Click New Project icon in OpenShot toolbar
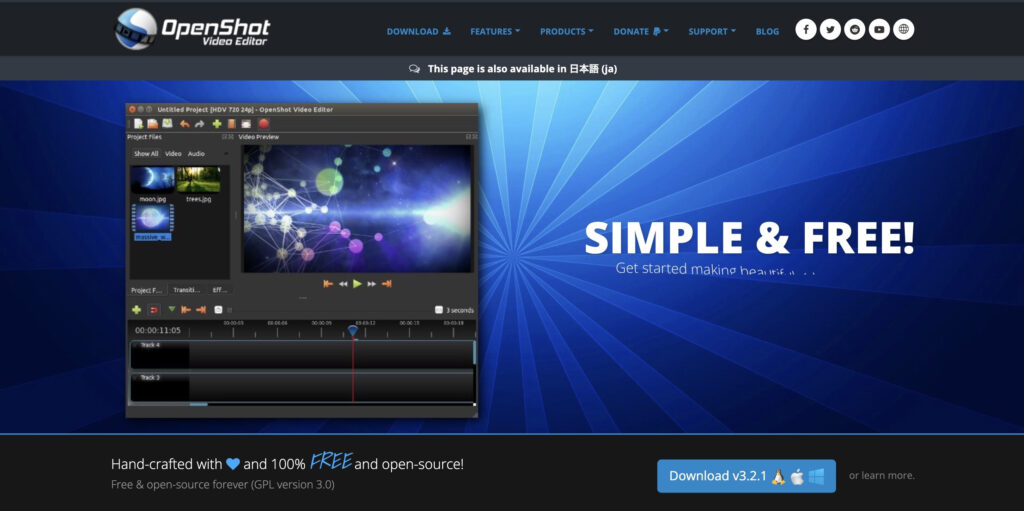Screen dimensions: 1024x511 click(138, 124)
